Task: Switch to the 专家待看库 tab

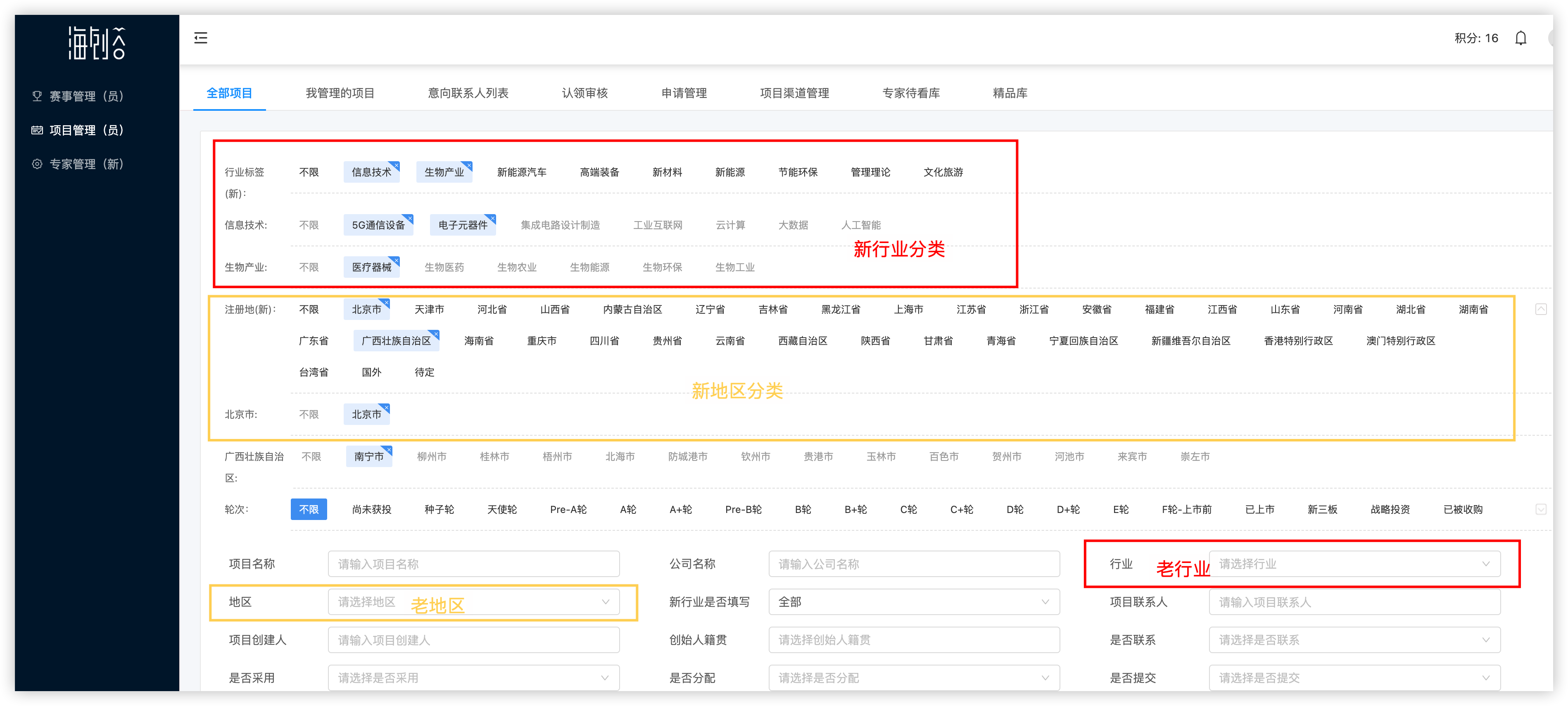Action: [x=911, y=93]
